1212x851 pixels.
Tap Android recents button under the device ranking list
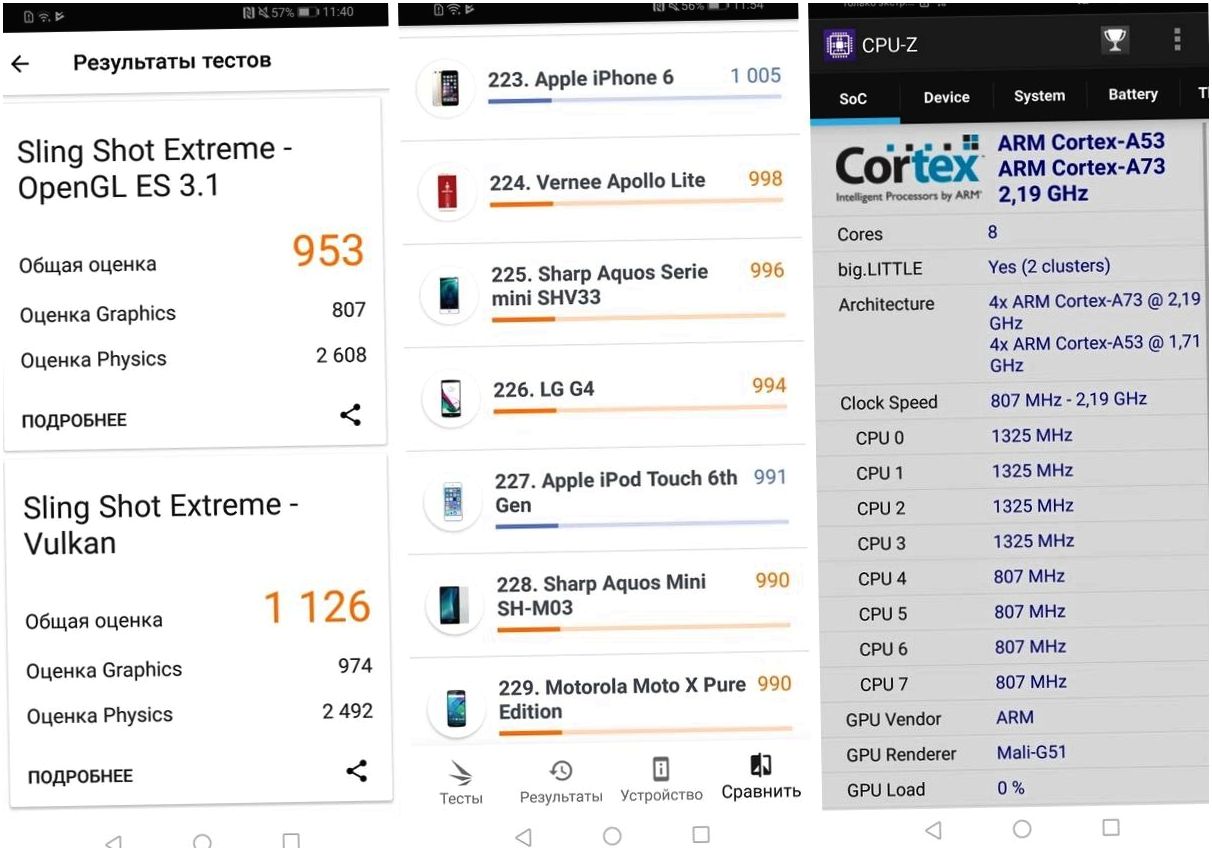pyautogui.click(x=701, y=834)
